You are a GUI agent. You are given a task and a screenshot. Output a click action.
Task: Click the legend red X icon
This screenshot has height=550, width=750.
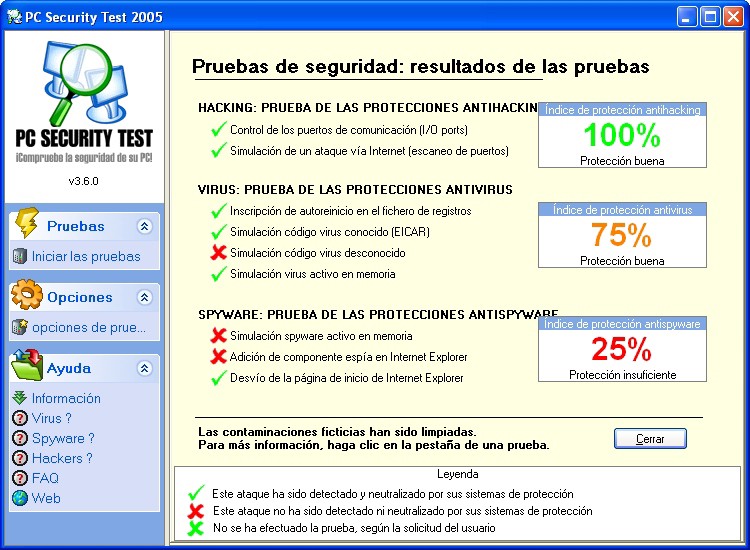pyautogui.click(x=196, y=511)
